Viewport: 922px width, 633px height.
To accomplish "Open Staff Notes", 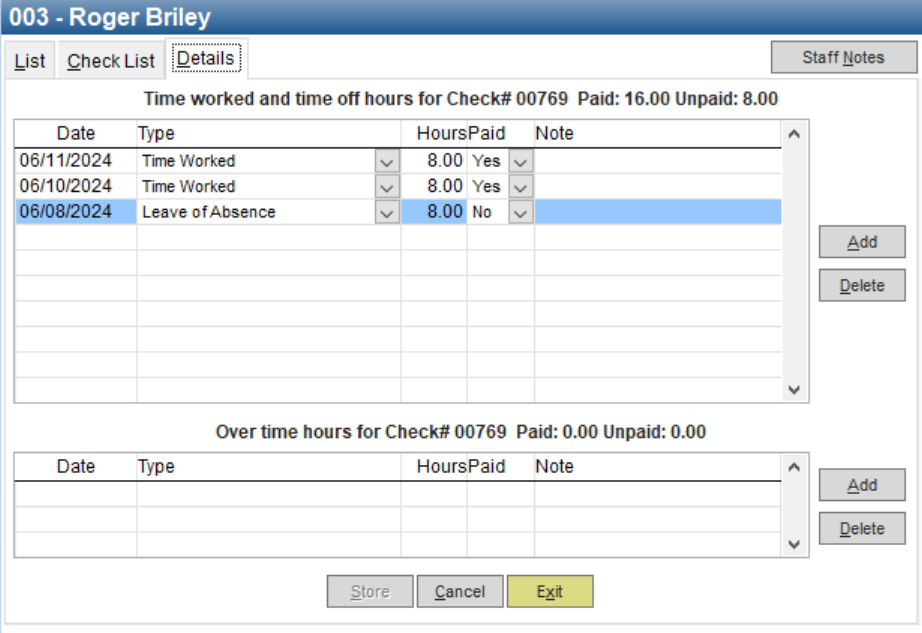I will click(x=845, y=57).
